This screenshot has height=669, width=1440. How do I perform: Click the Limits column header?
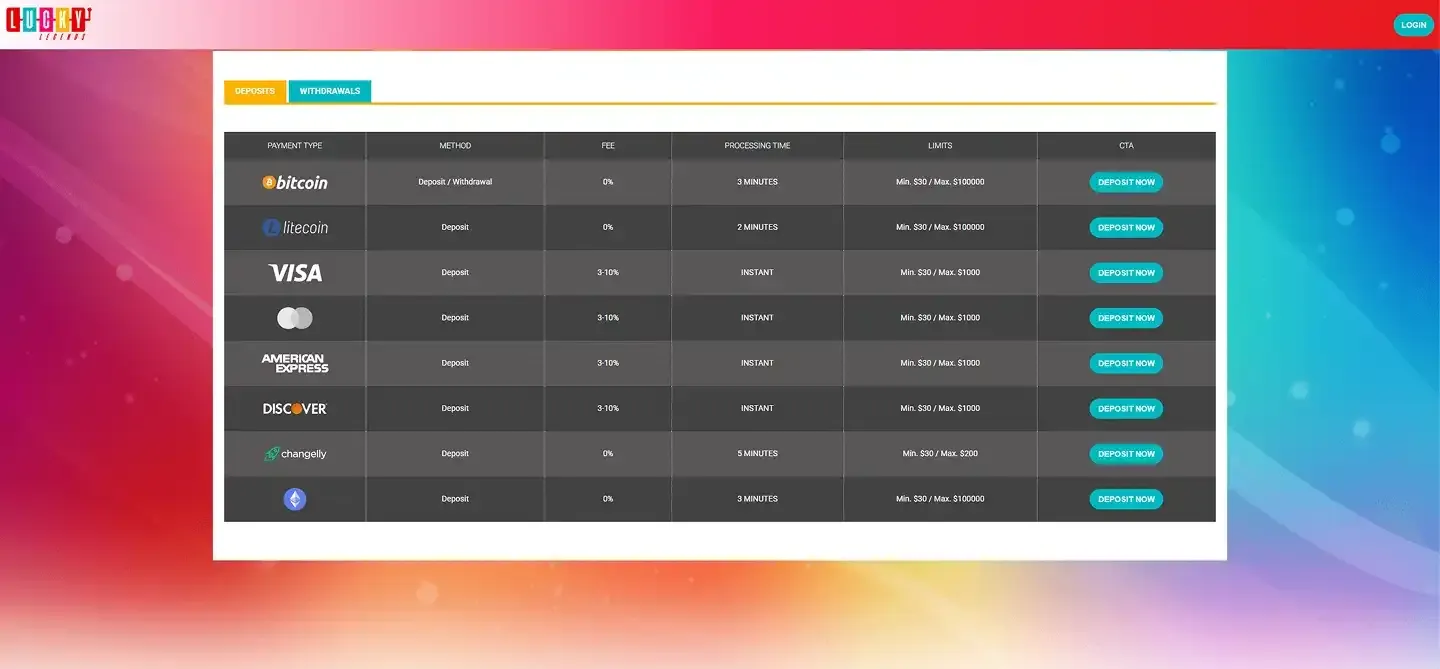[940, 146]
